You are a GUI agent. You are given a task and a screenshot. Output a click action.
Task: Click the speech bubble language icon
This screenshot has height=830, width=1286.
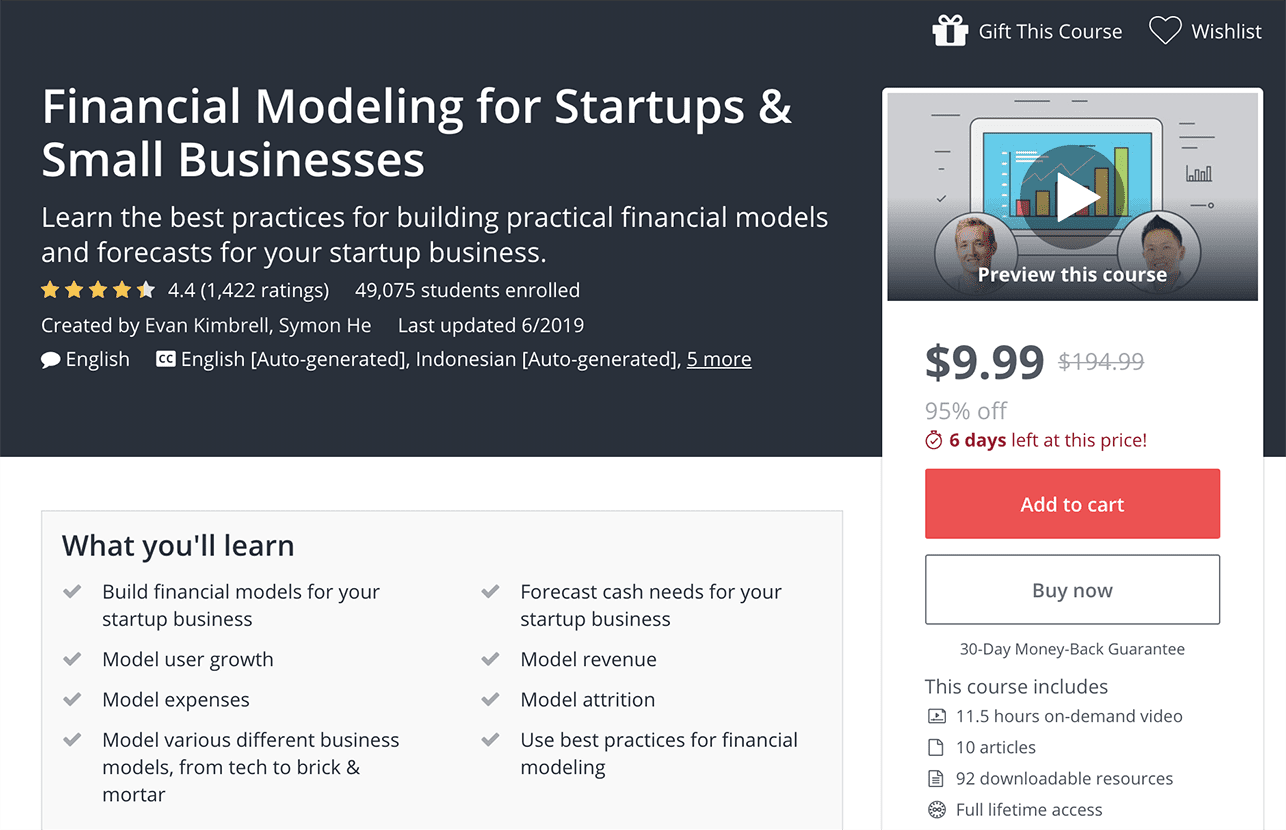click(51, 360)
